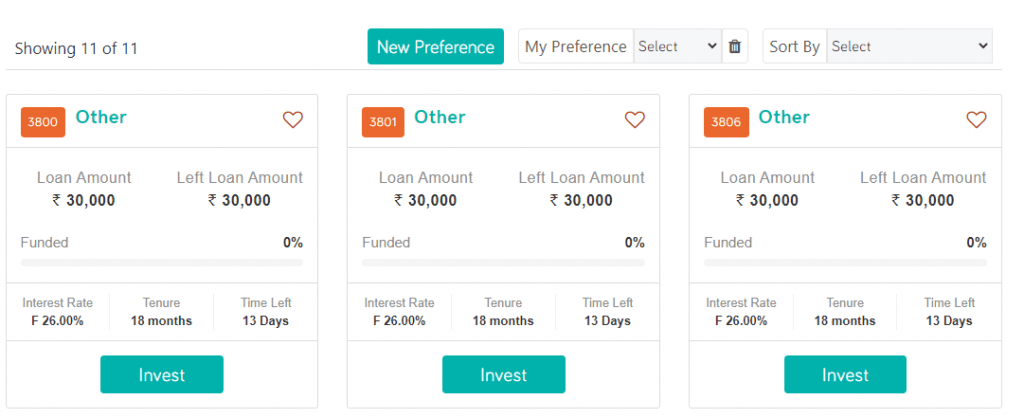Viewport: 1024px width, 418px height.
Task: Open My Preference select dropdown
Action: coord(678,46)
